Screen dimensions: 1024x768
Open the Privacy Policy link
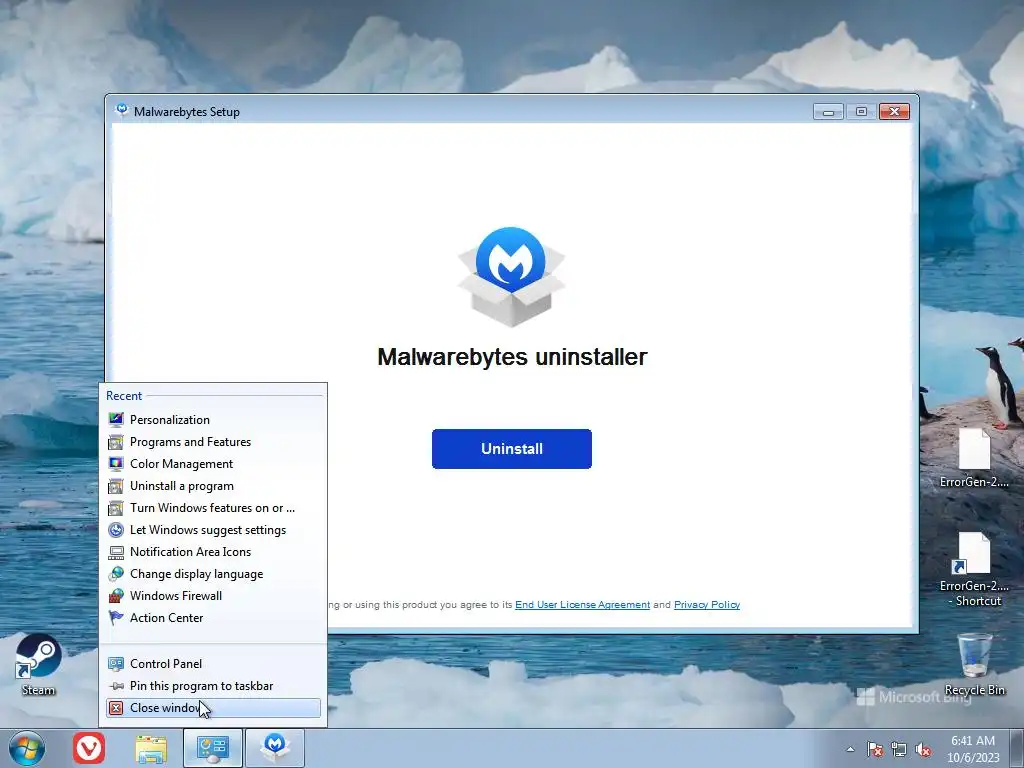[x=707, y=605]
